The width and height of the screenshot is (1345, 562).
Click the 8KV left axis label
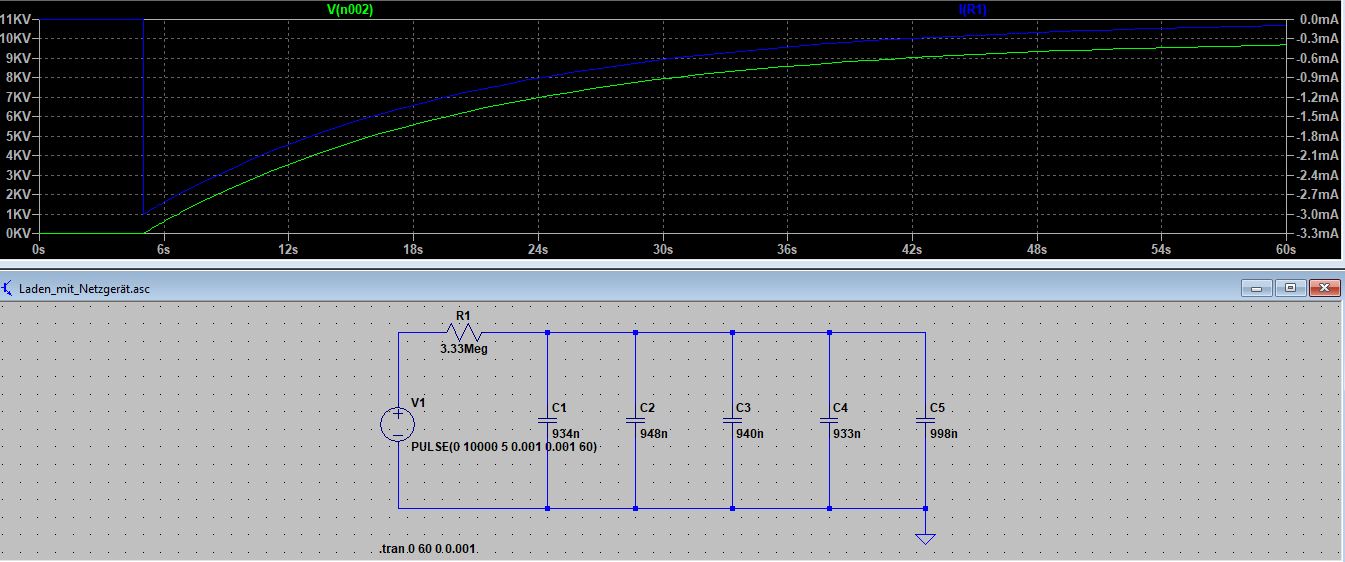coord(20,77)
